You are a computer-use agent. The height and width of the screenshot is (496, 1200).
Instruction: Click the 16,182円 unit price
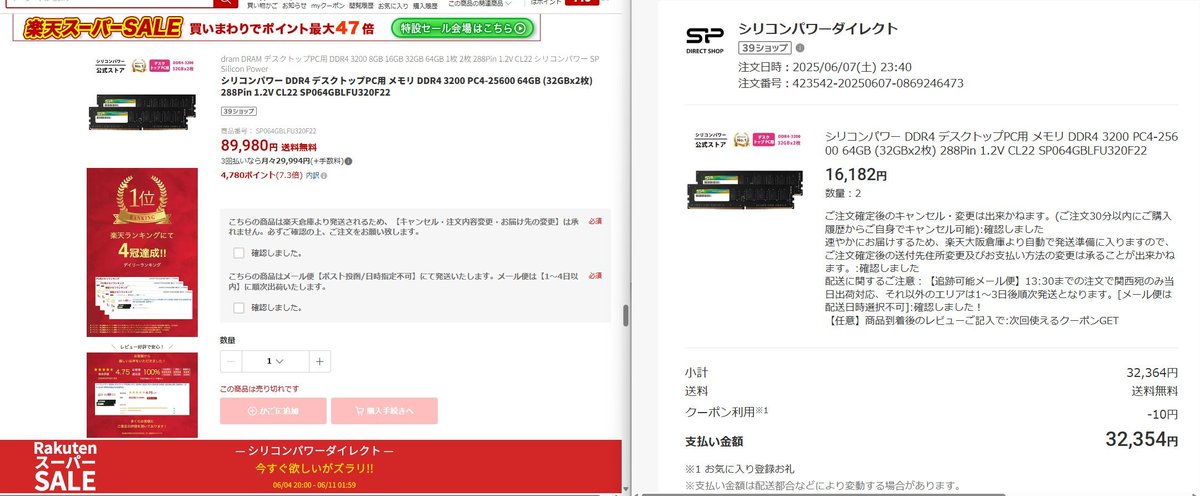(x=856, y=175)
